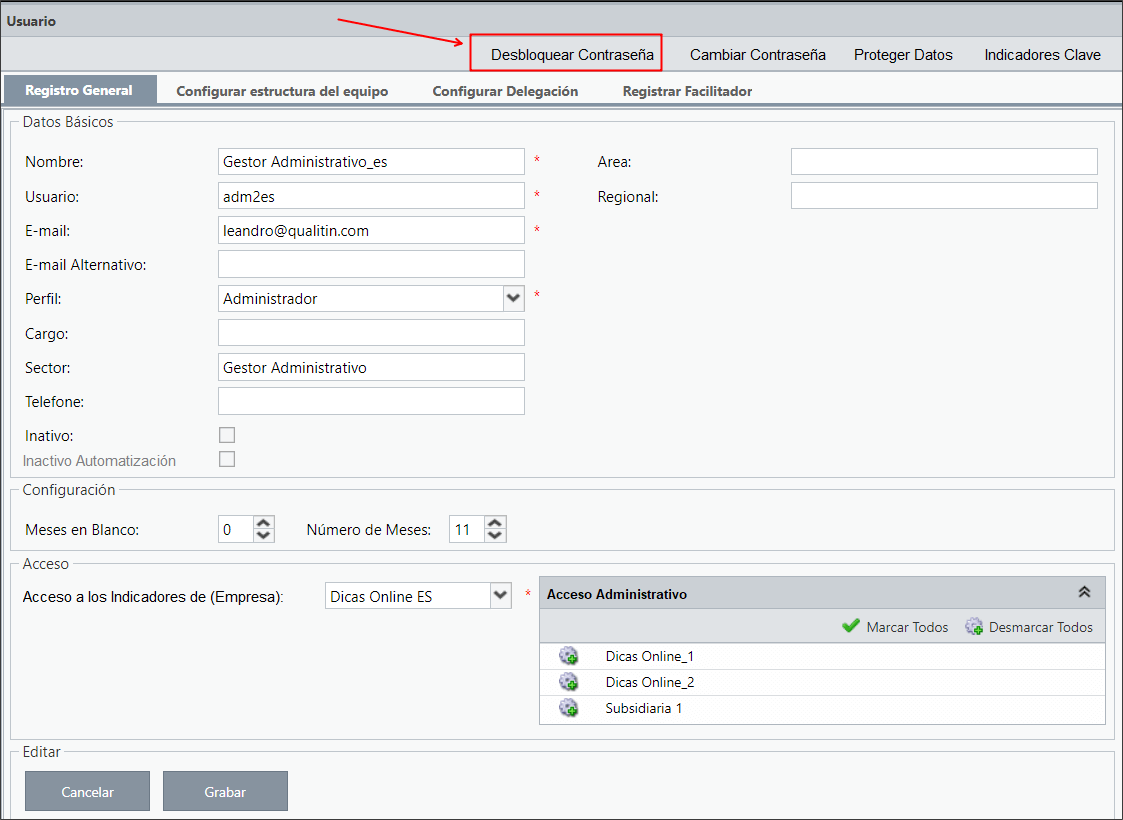Screen dimensions: 1123x820
Task: Open the Configurar Delegación tab
Action: click(505, 91)
